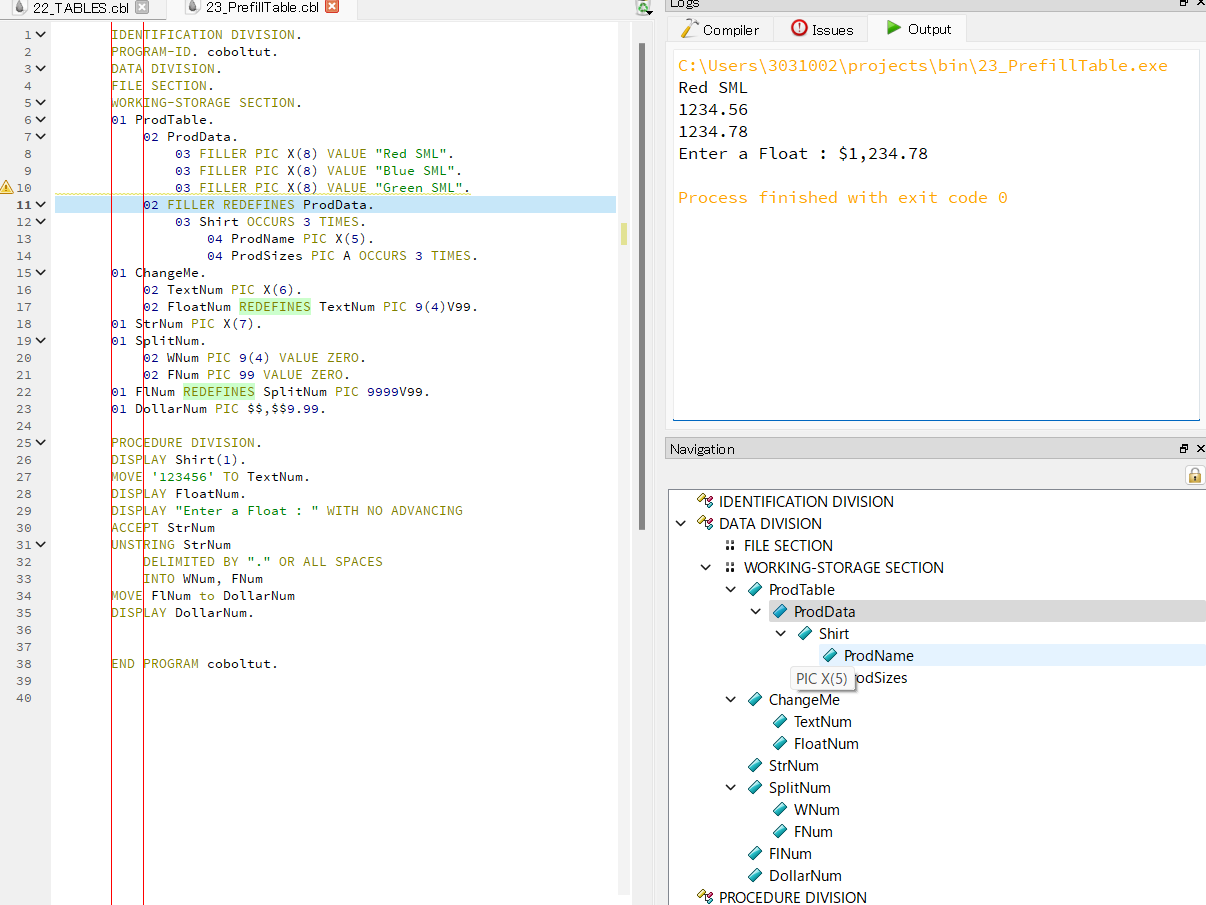Click the FloatNum field icon in tree

coord(780,743)
